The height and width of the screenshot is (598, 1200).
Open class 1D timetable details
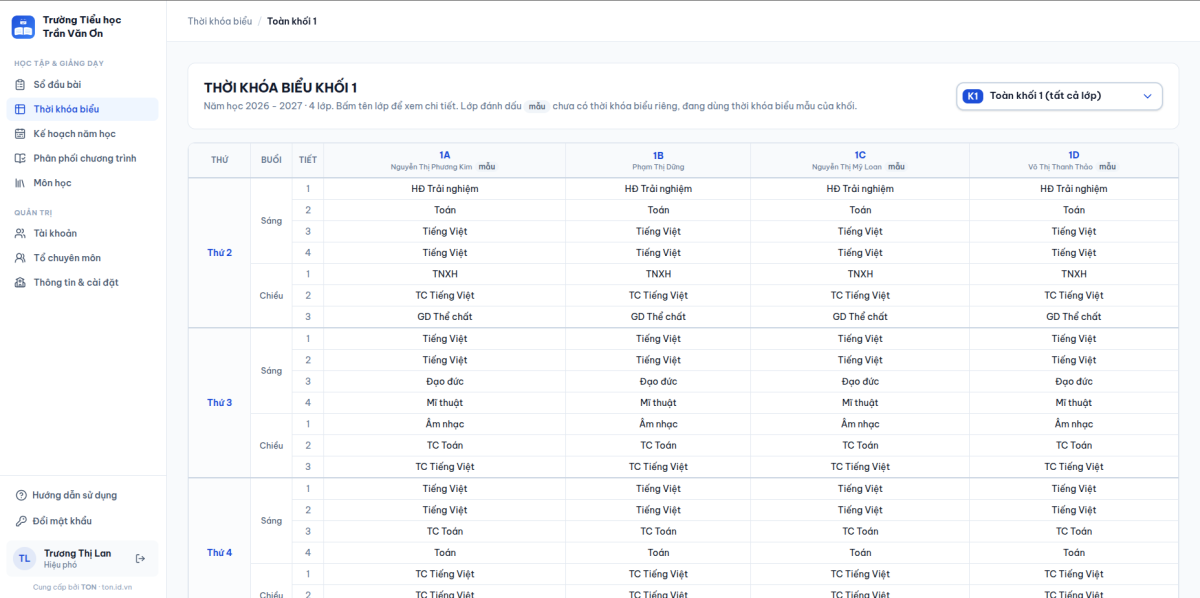click(x=1074, y=155)
